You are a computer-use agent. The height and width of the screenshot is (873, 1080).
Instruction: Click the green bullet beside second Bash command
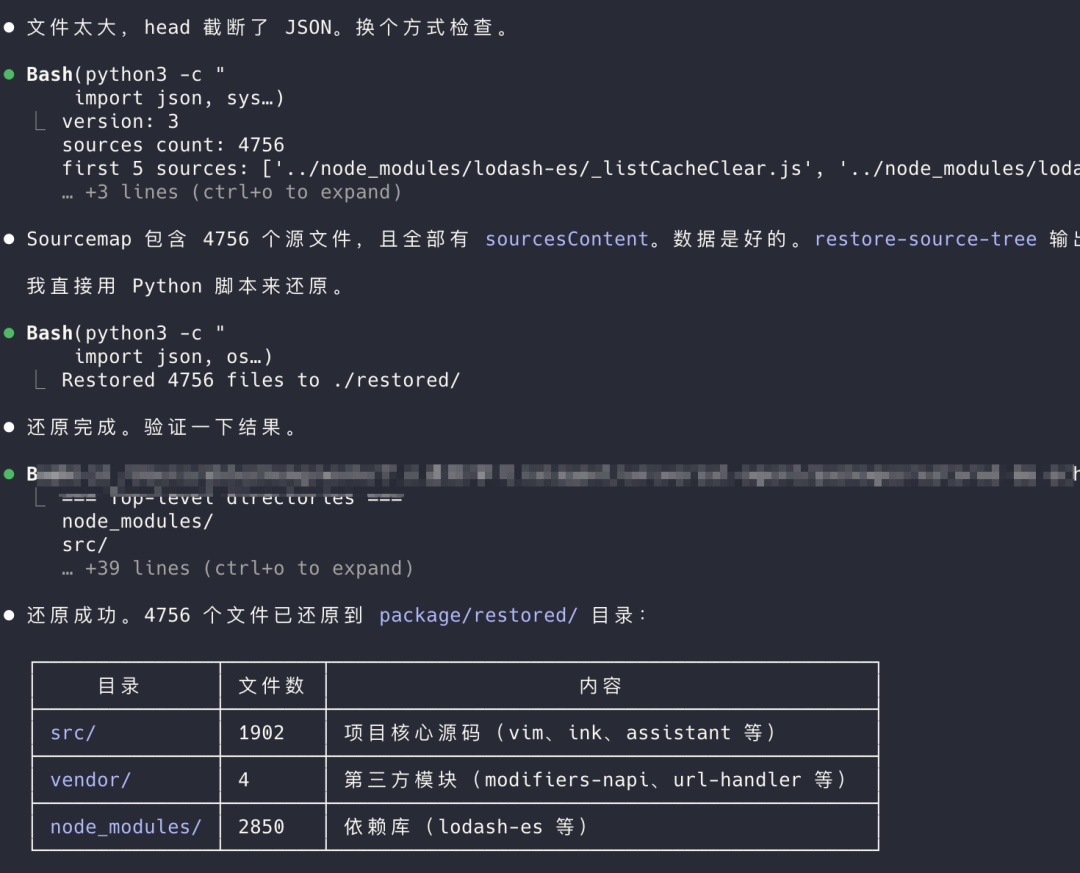click(x=9, y=333)
